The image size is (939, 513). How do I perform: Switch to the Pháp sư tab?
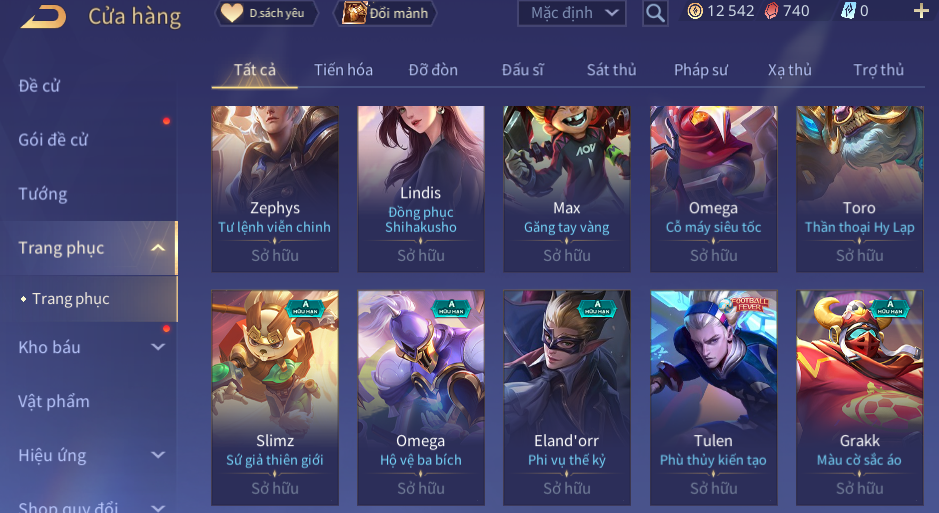tap(701, 70)
